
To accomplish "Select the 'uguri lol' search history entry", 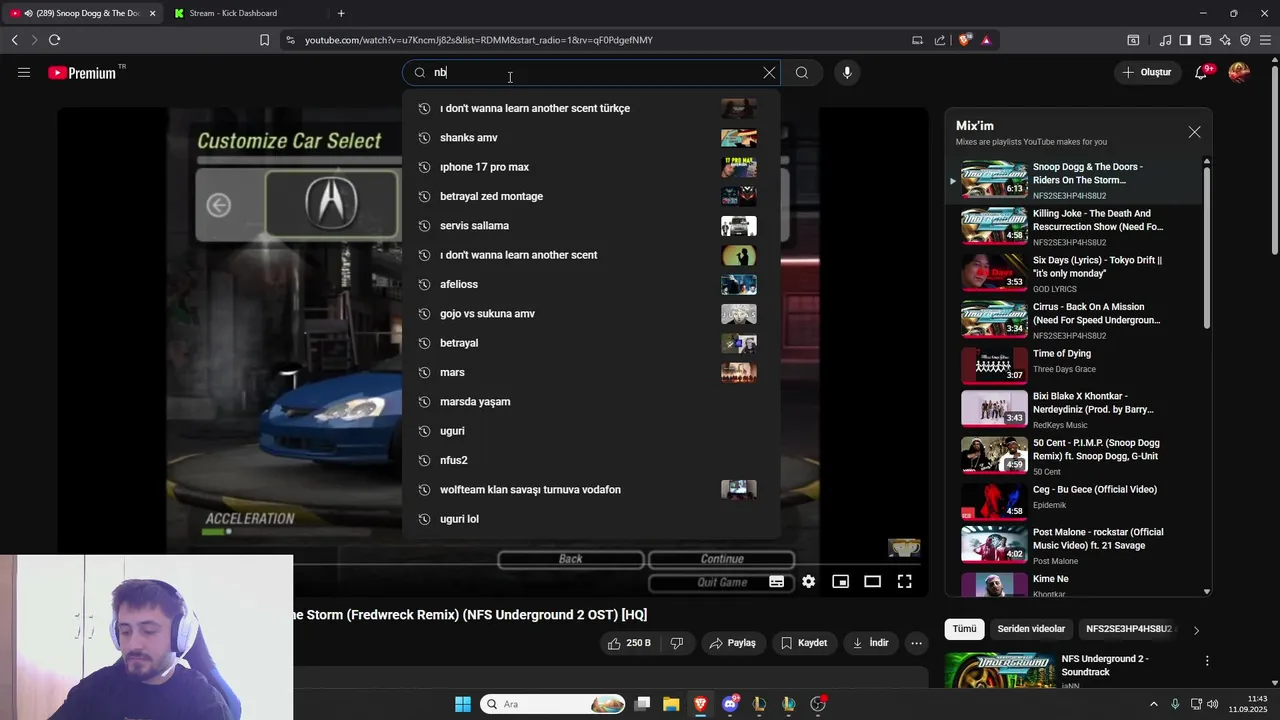I will point(591,519).
